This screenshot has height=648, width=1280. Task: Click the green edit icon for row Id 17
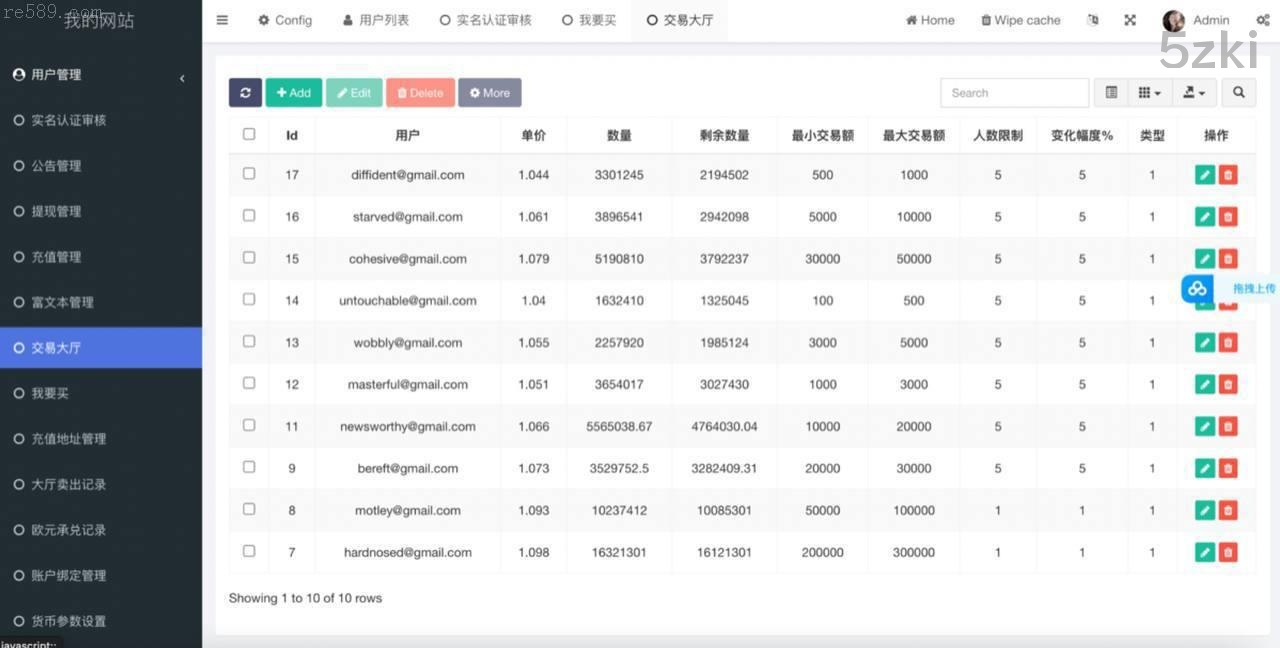tap(1204, 175)
